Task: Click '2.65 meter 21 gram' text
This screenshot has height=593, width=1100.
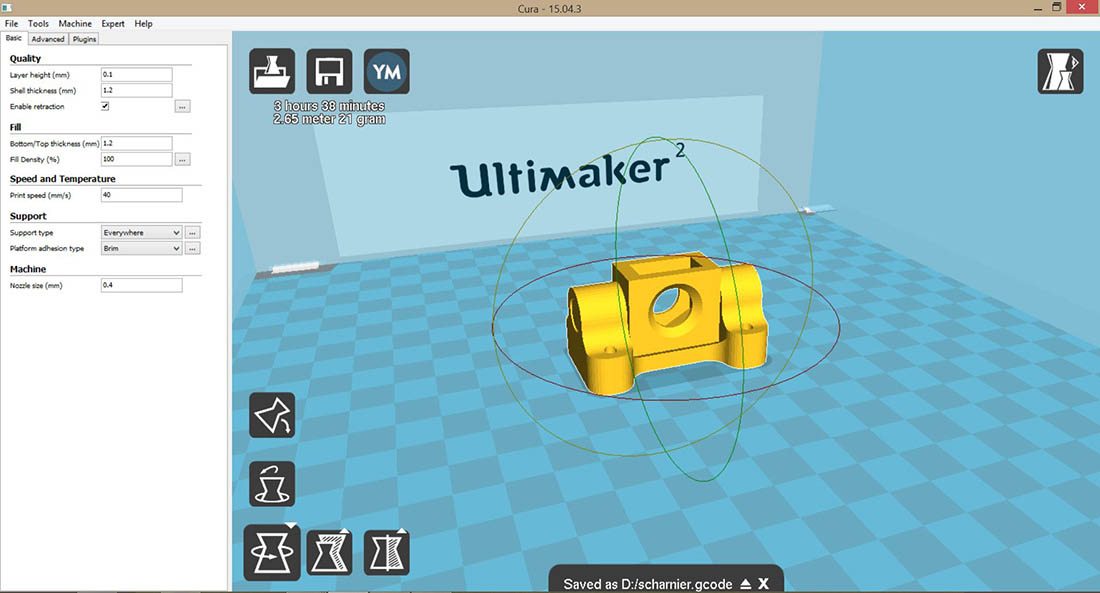Action: click(329, 119)
